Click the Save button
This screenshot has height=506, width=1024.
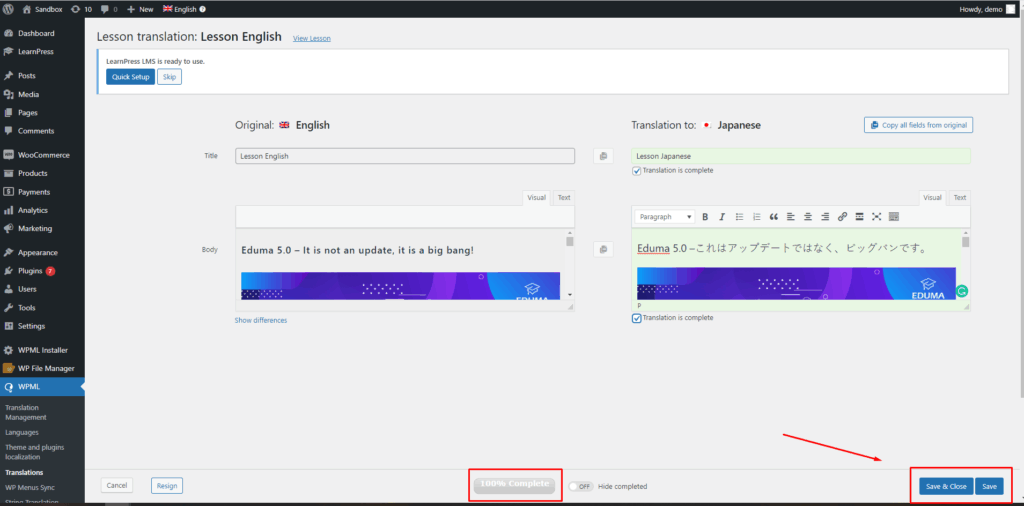[x=989, y=486]
